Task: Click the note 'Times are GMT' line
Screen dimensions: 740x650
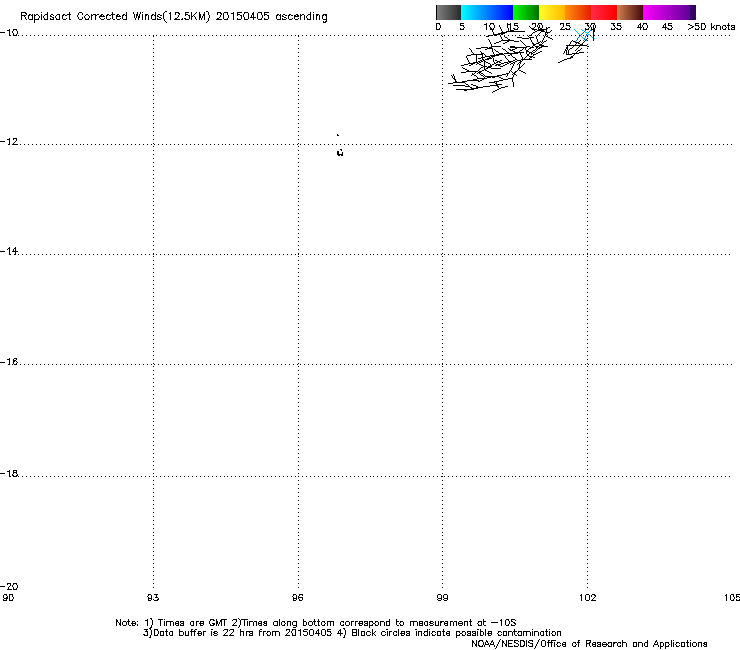Action: [x=316, y=623]
